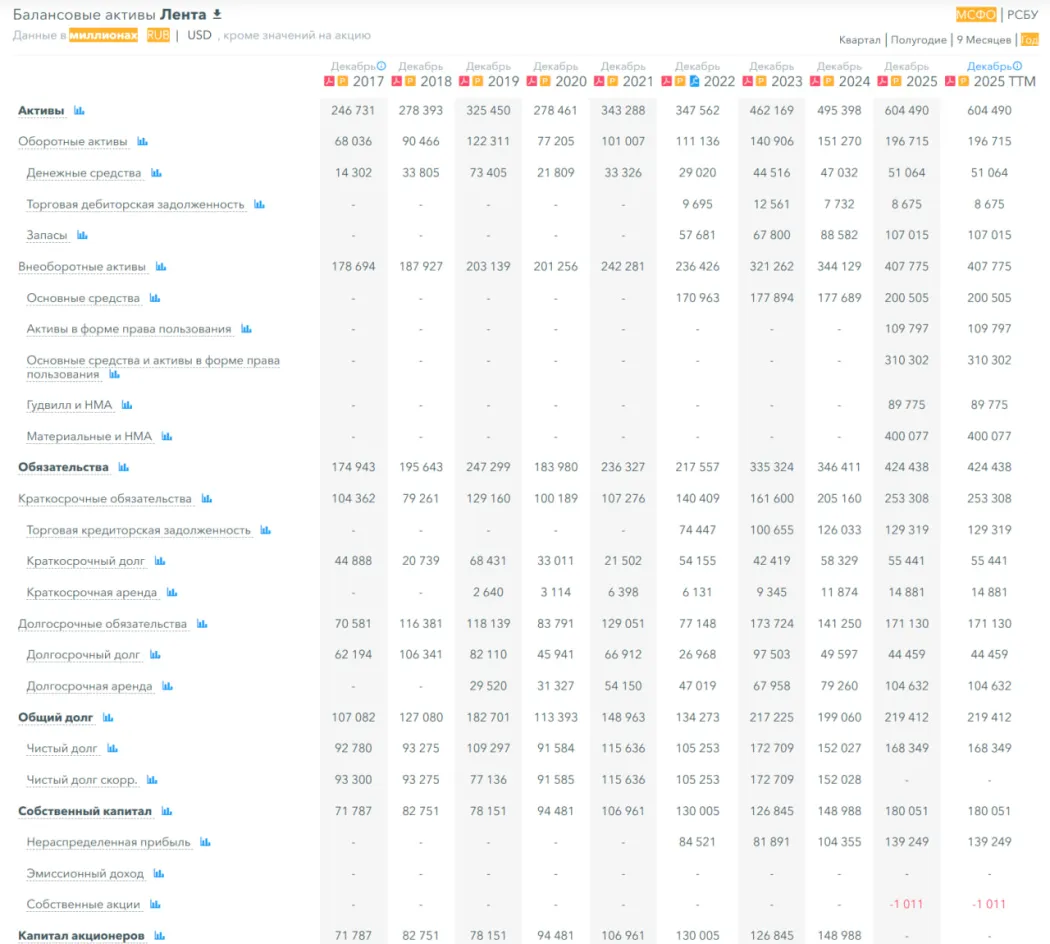Viewport: 1050px width, 944px height.
Task: Show the chart for Общий долг
Action: point(108,718)
